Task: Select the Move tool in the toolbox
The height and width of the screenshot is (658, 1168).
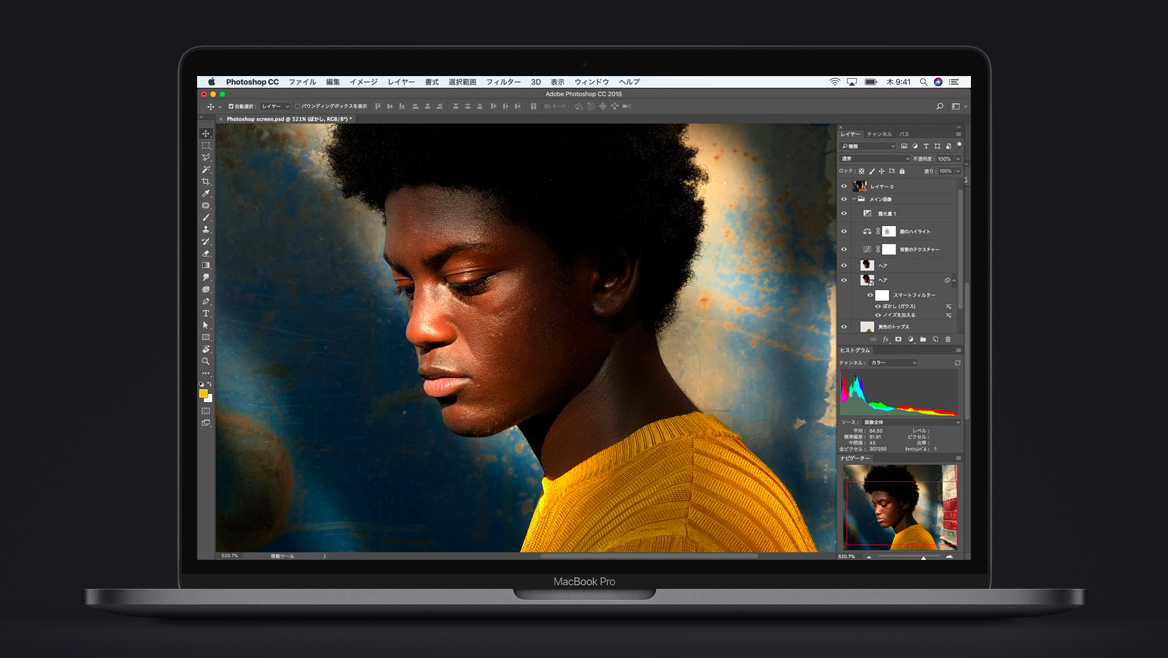Action: 206,133
